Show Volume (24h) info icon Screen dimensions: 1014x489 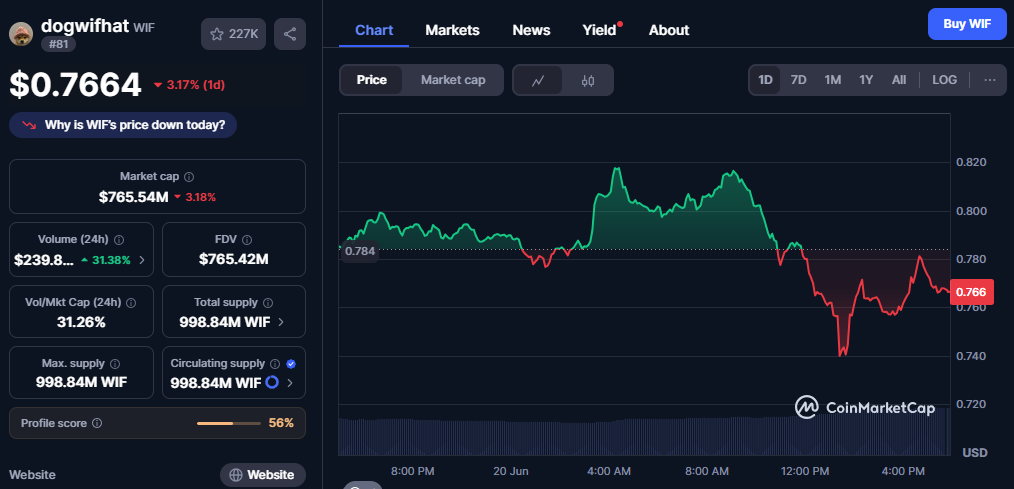[119, 240]
